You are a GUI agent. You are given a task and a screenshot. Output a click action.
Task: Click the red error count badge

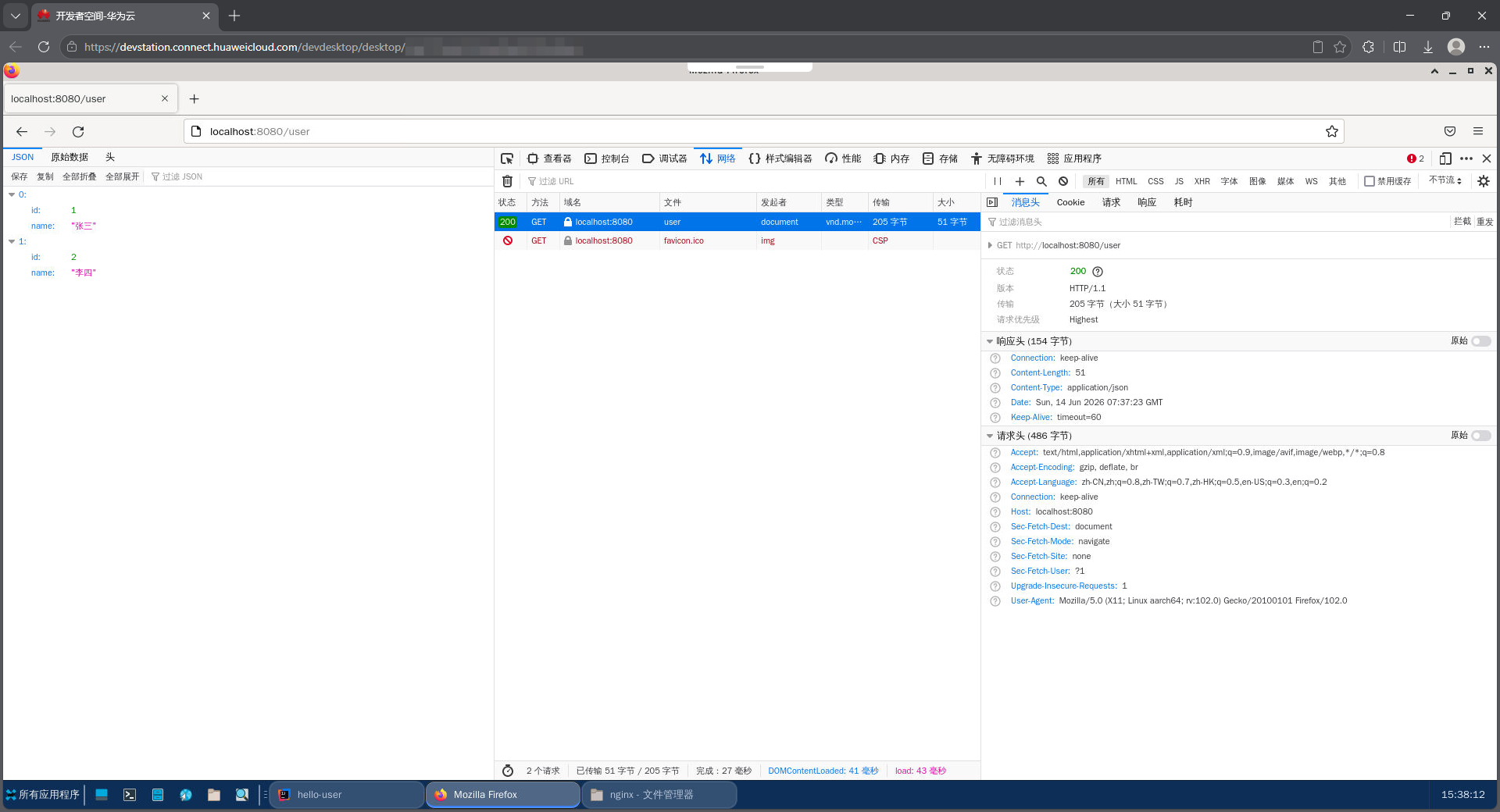(x=1416, y=158)
